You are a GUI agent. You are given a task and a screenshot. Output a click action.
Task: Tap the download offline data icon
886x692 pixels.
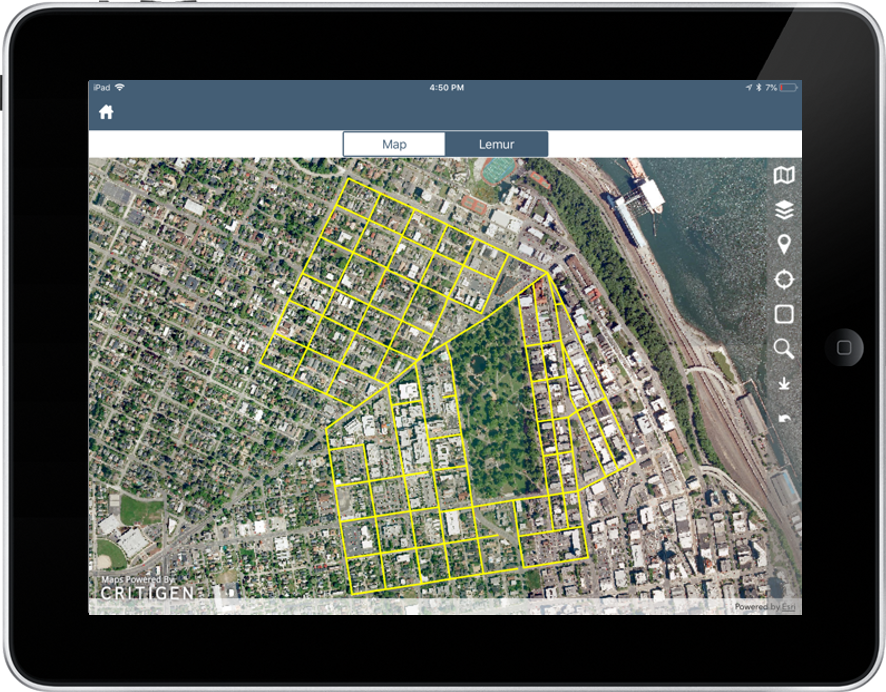pos(785,385)
